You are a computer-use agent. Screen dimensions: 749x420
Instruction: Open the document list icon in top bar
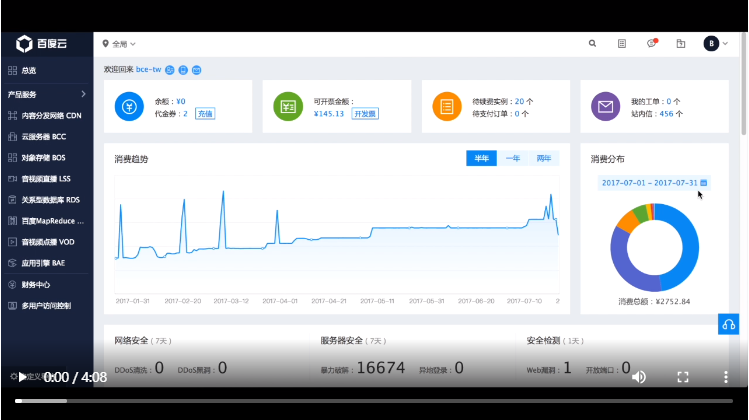(621, 43)
